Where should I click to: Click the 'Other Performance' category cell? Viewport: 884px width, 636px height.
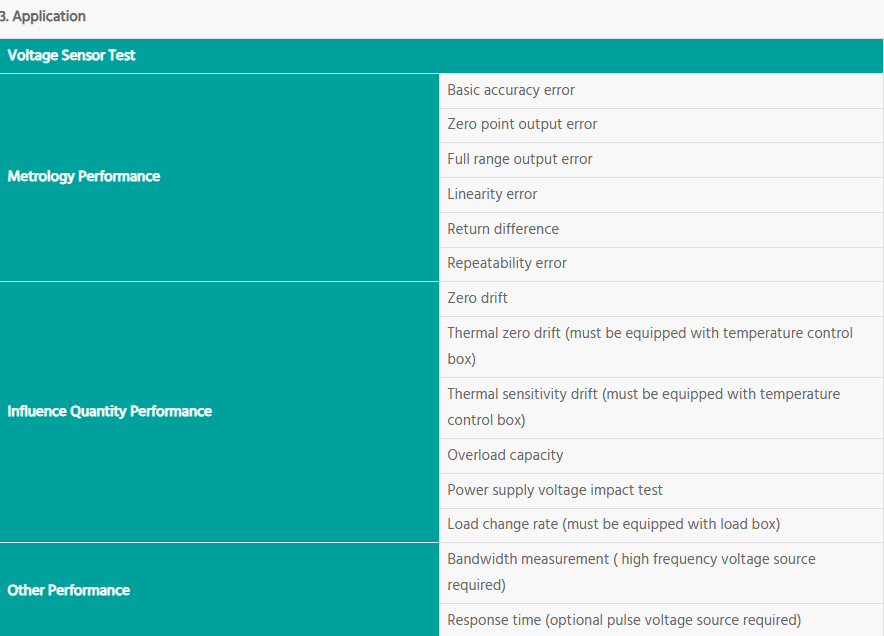point(69,590)
